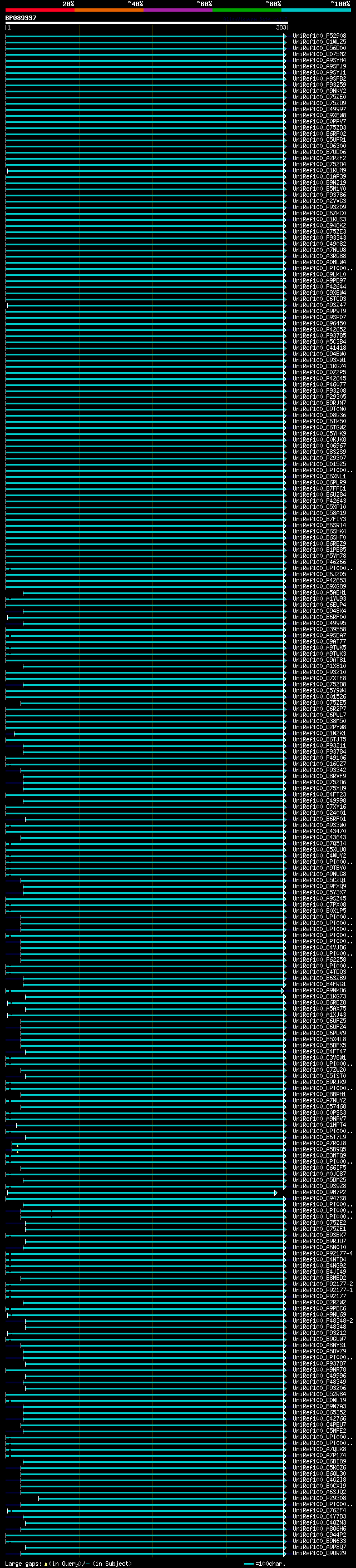This screenshot has width=356, height=1568.
Task: Open hit UniRef100_P93259
Action: point(319,85)
